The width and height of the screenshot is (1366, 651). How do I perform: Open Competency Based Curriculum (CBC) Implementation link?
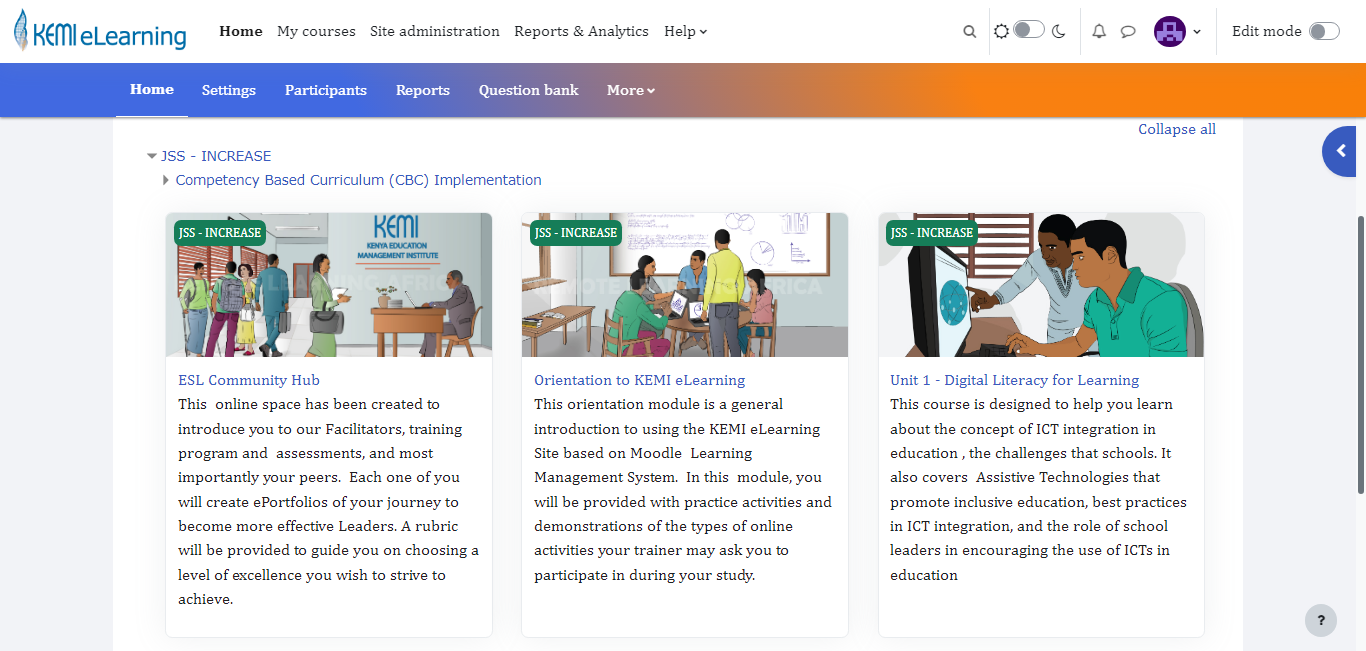pyautogui.click(x=358, y=181)
